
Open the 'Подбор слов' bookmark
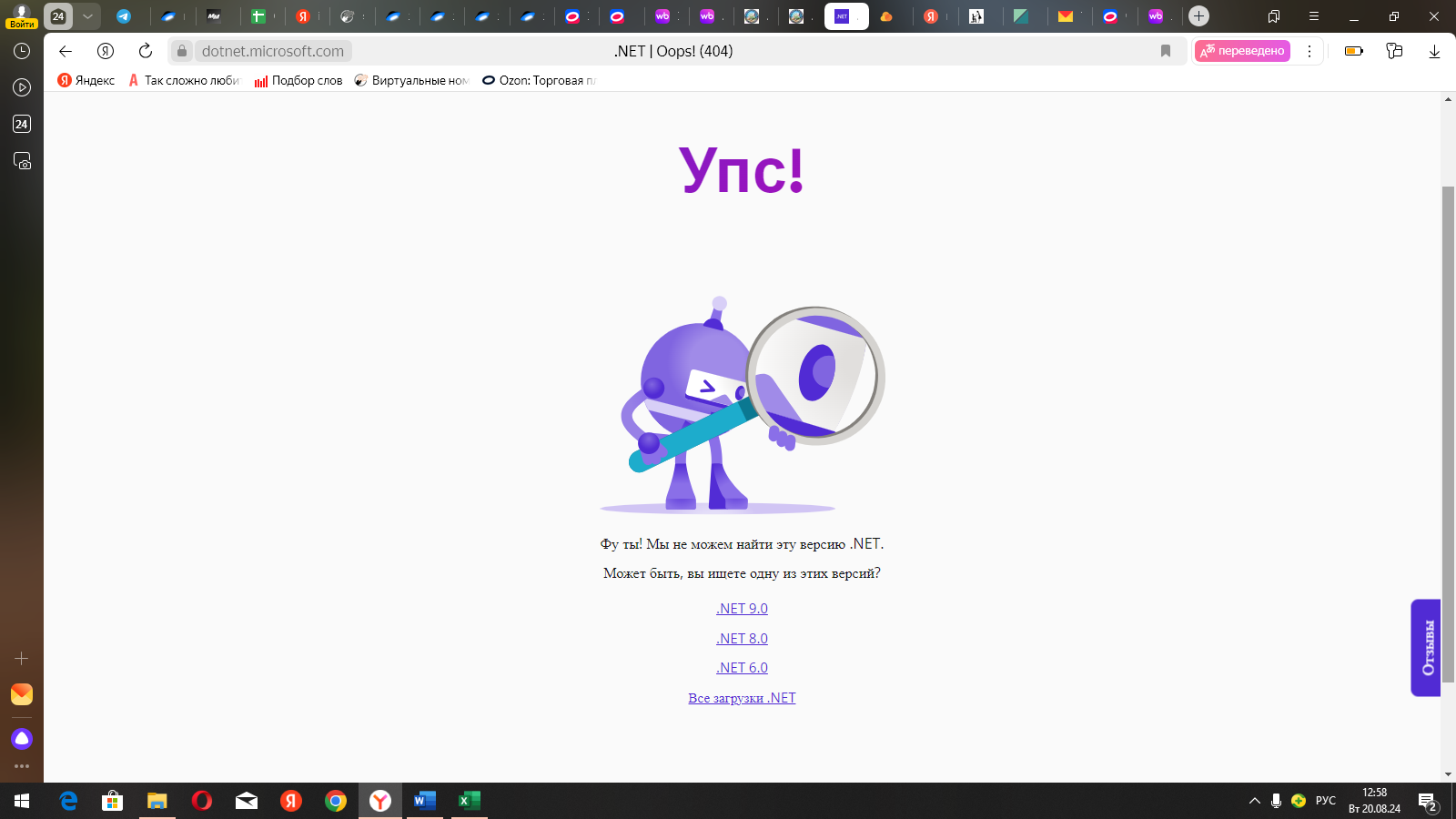(x=298, y=80)
